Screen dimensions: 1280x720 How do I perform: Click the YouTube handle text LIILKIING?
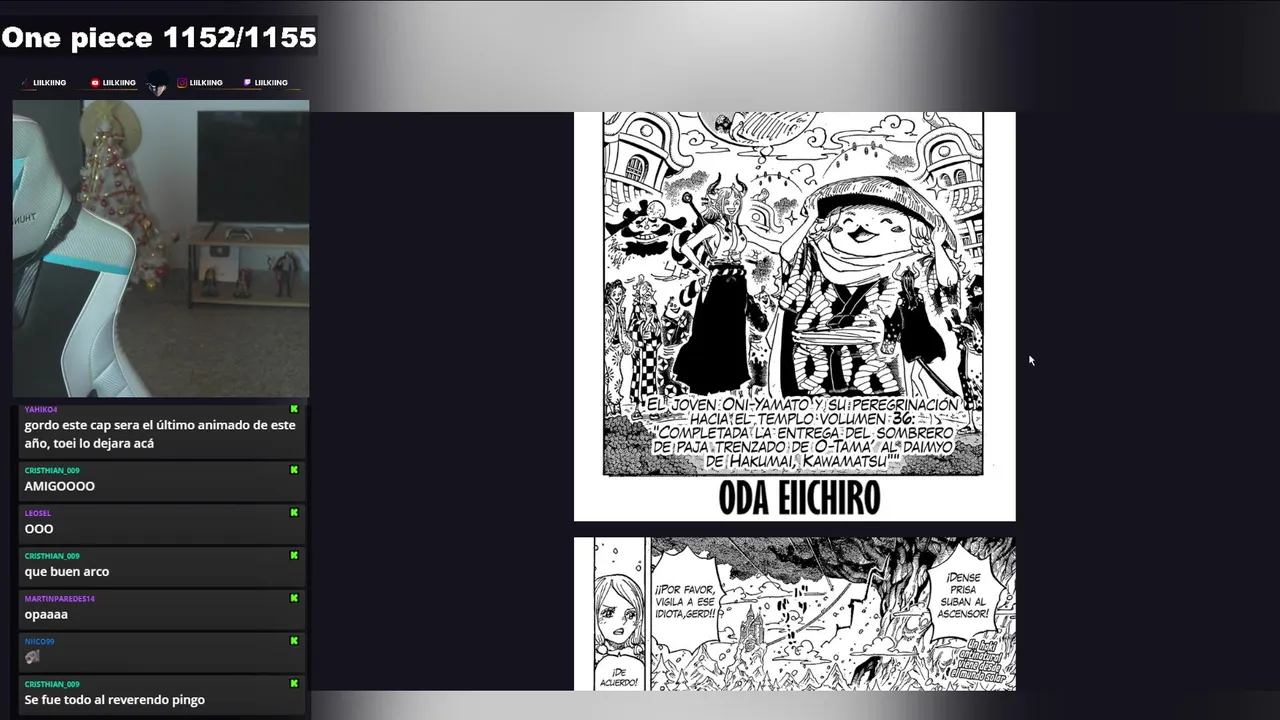coord(119,83)
